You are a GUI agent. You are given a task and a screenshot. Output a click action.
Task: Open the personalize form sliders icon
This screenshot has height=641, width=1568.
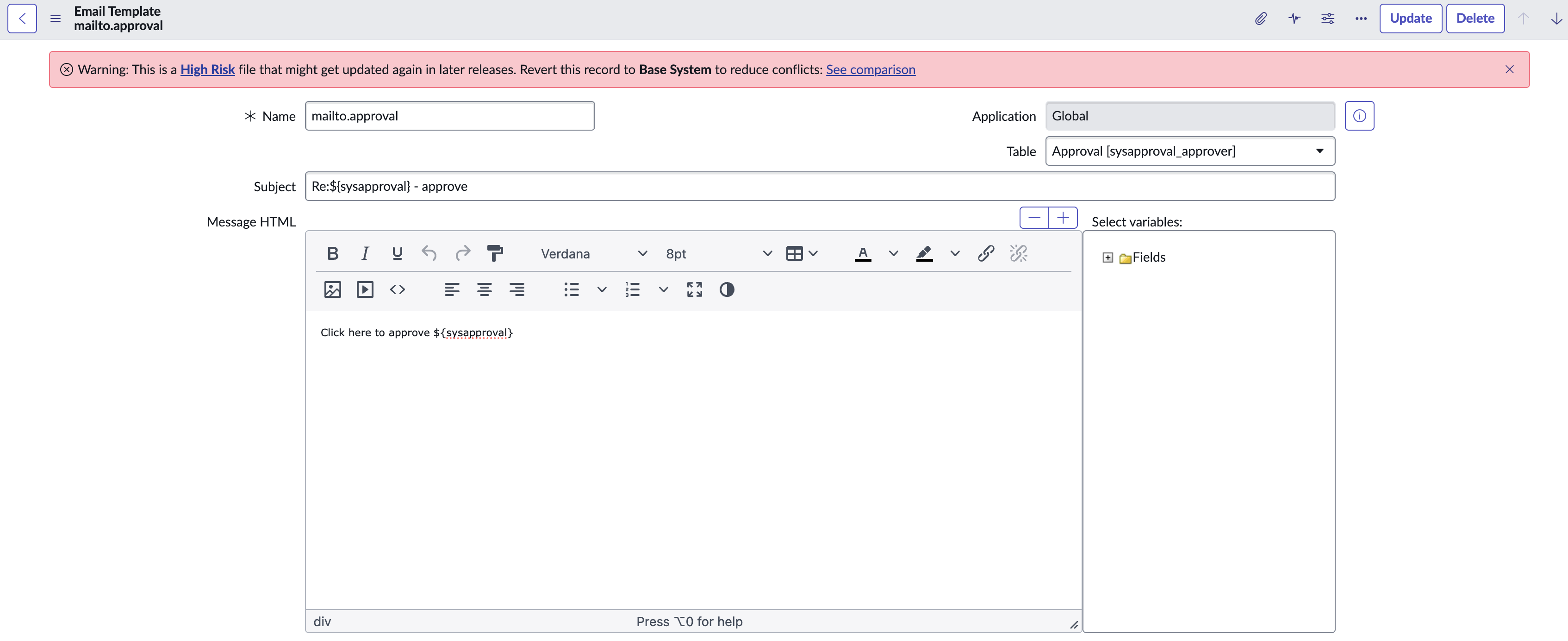pyautogui.click(x=1327, y=18)
